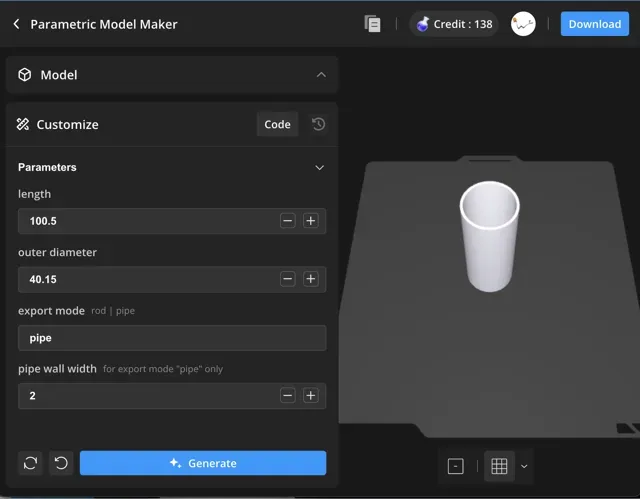Decrease the outer diameter value

point(288,279)
